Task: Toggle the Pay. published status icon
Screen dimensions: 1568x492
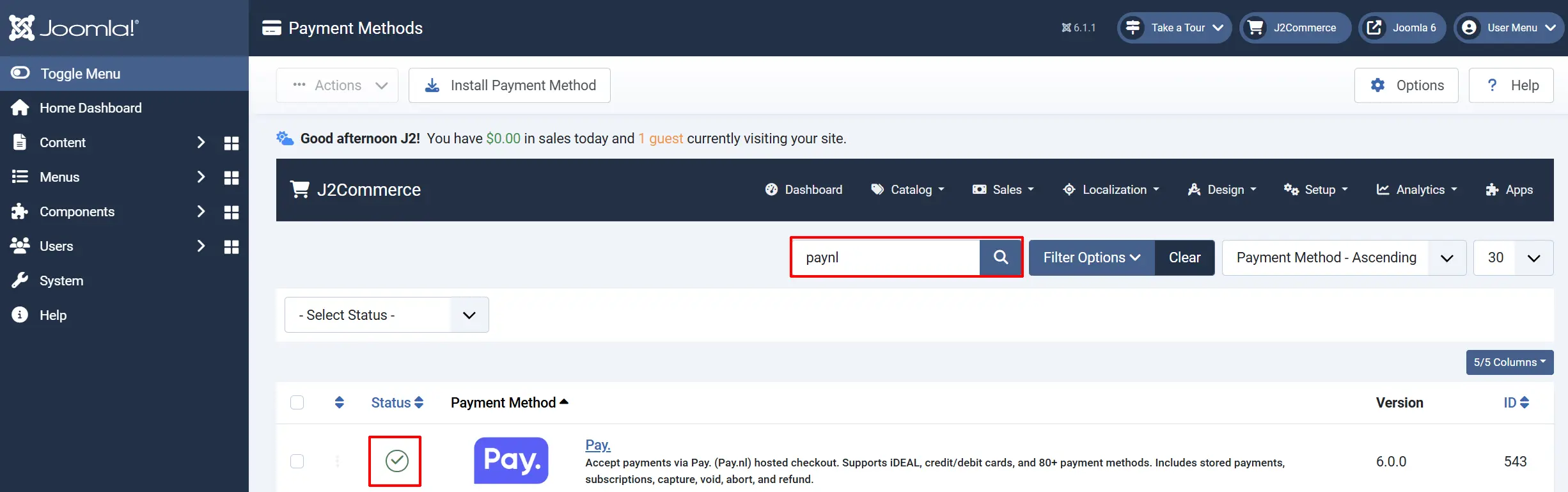Action: click(x=396, y=461)
